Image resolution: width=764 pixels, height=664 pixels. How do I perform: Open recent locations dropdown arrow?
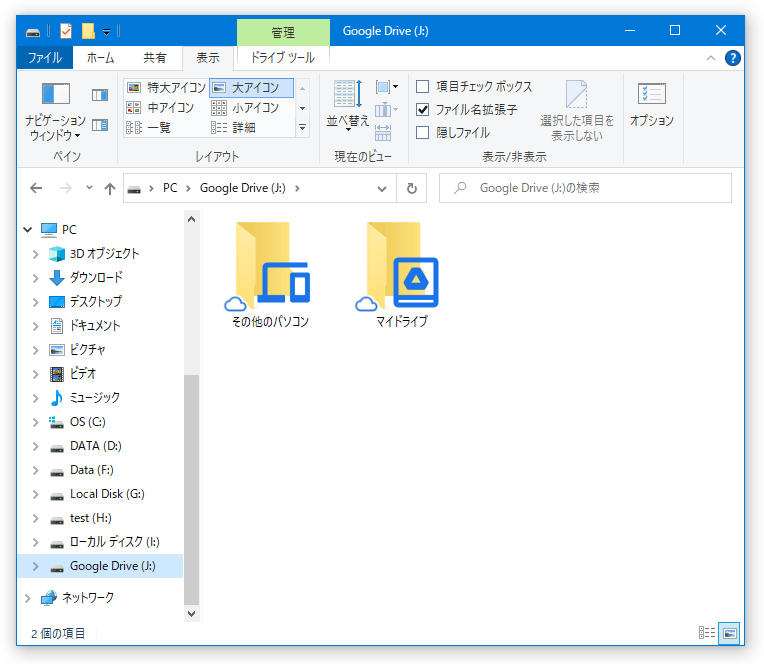(x=89, y=188)
